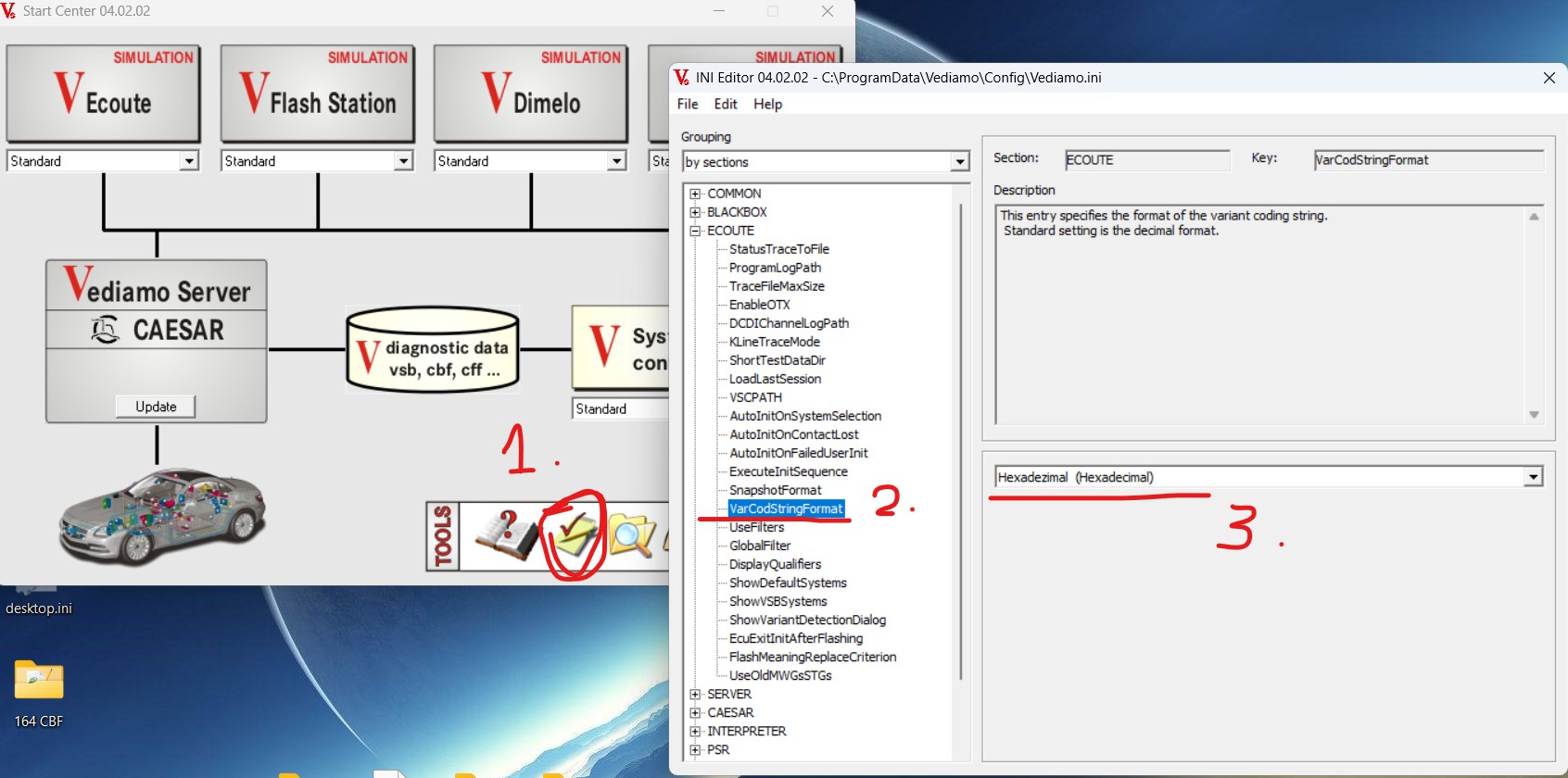The image size is (1568, 778).
Task: Expand the CAESAR section node
Action: (x=695, y=712)
